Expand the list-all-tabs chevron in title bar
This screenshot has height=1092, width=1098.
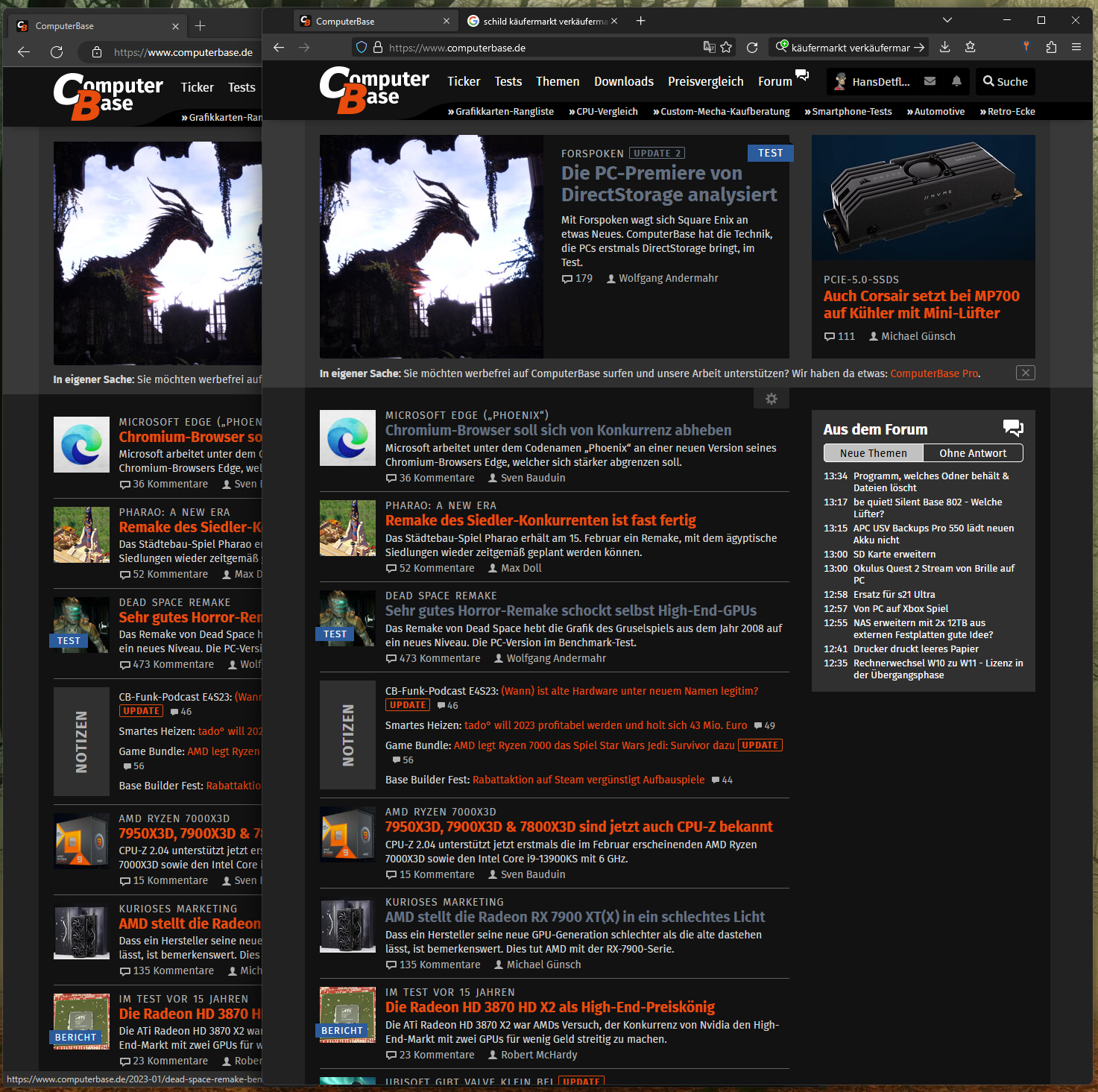947,20
